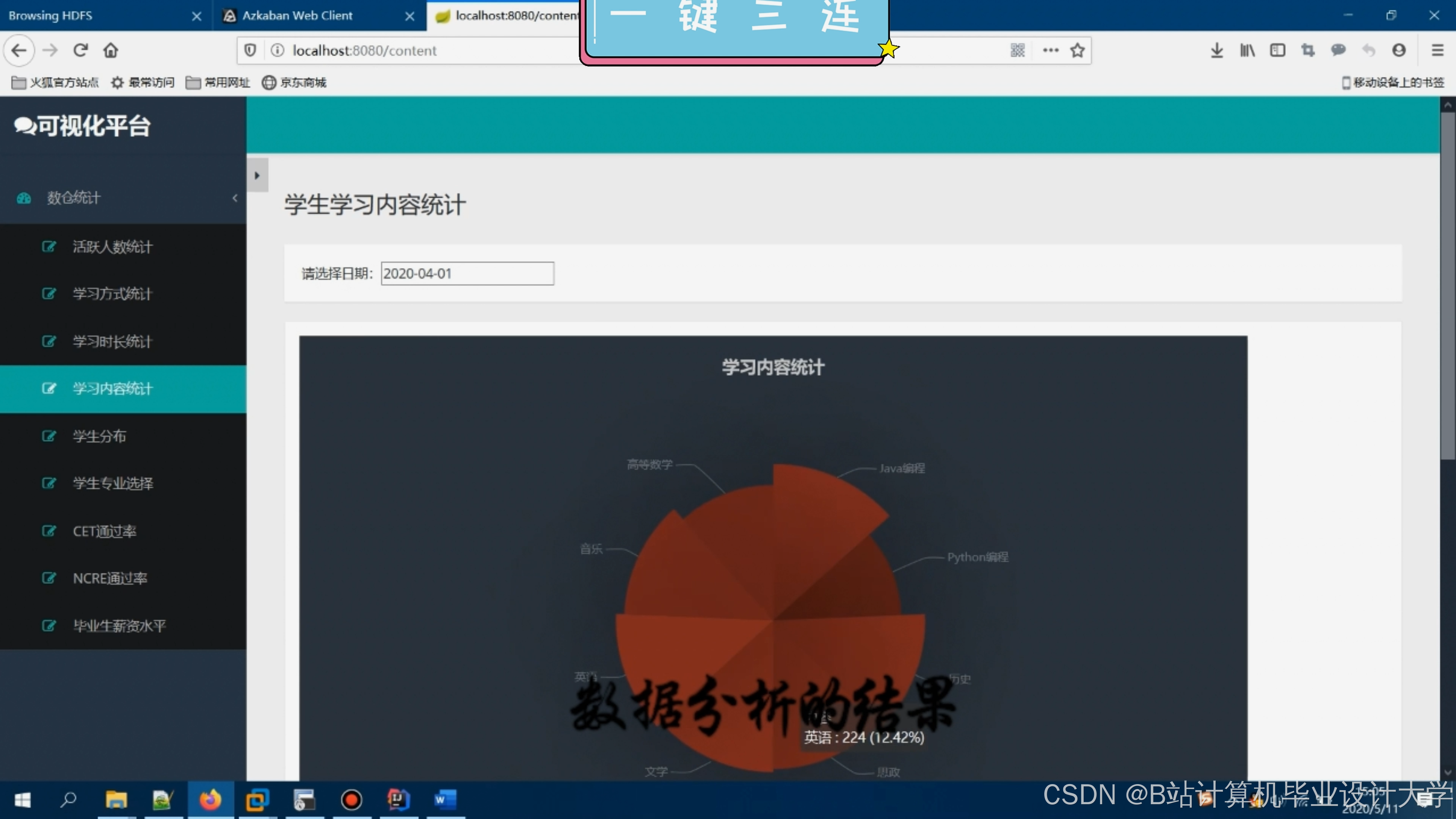Open 活跃人数统计 sidebar link
The width and height of the screenshot is (1456, 819).
pyautogui.click(x=113, y=246)
